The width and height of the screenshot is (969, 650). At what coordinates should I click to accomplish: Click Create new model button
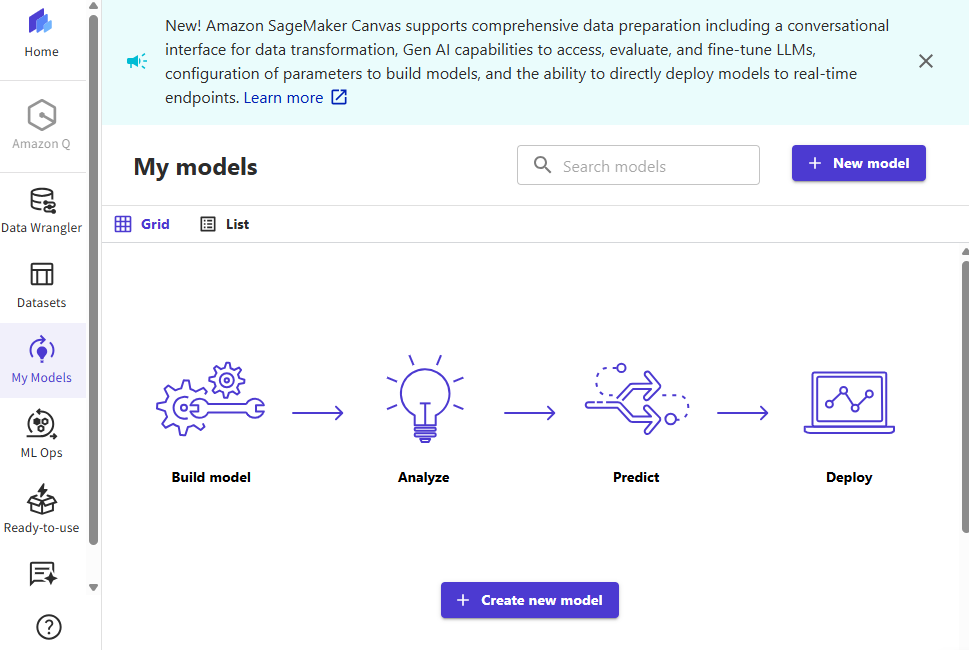(x=529, y=600)
